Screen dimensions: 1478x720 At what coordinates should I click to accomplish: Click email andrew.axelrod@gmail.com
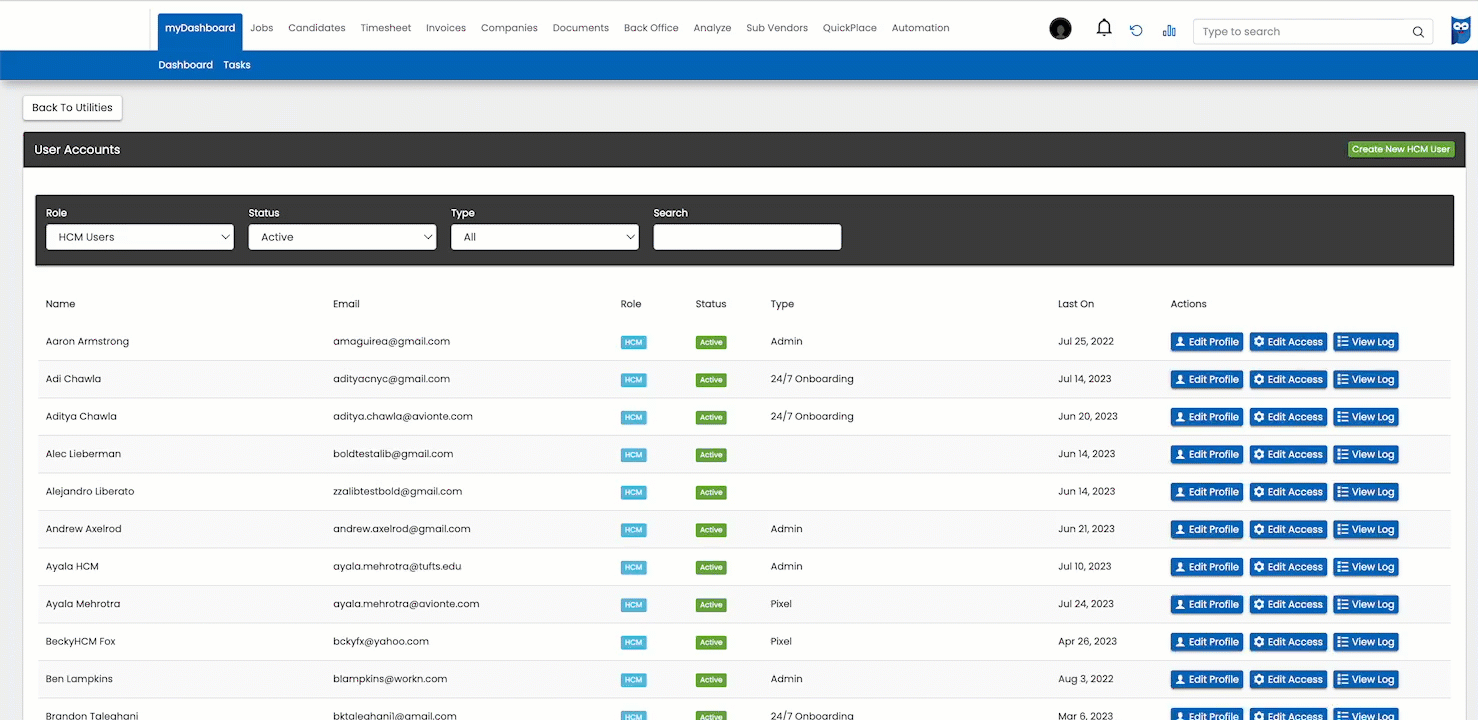[401, 529]
